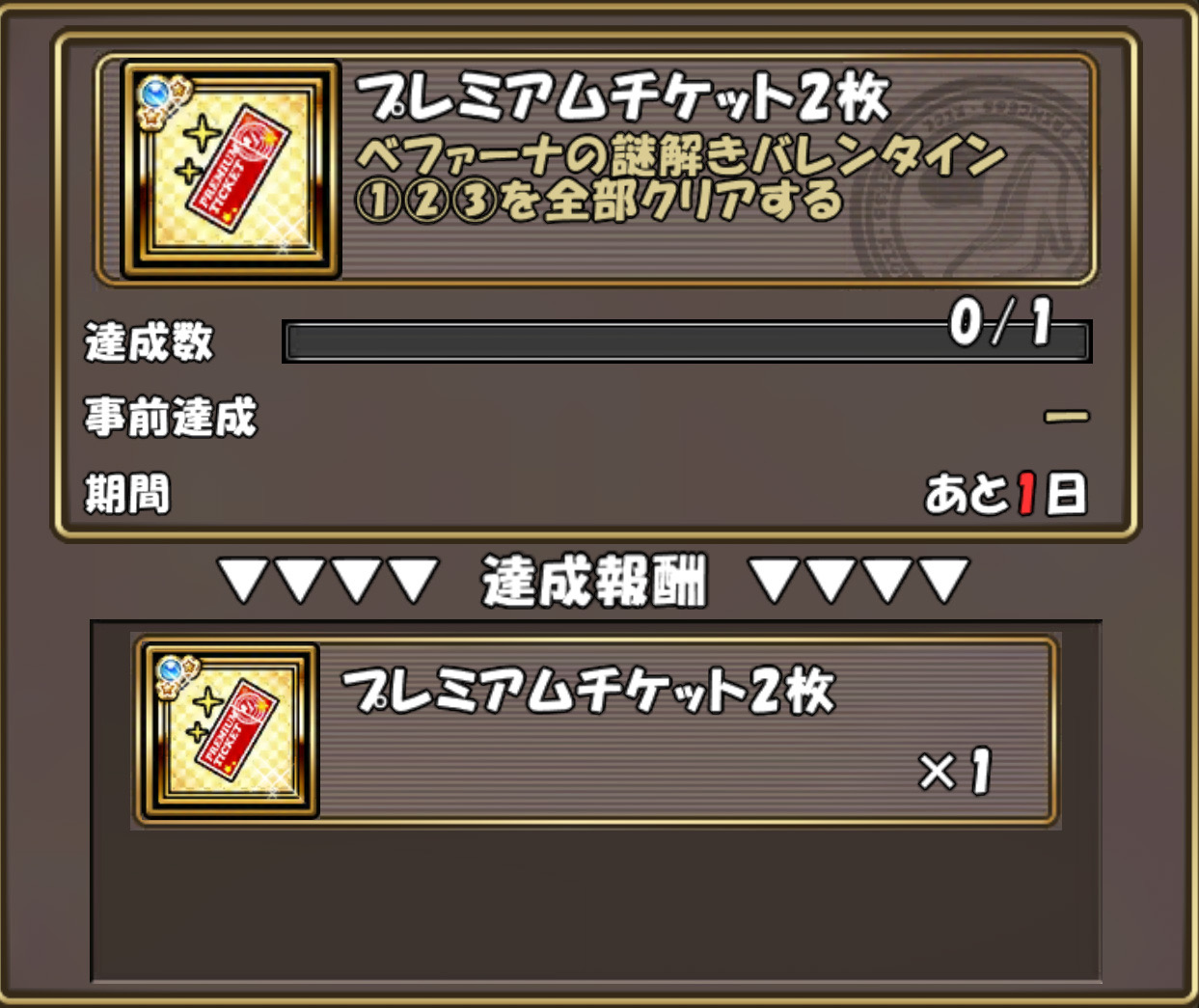Select the 達成報酬 section heading
This screenshot has height=1008, width=1199.
pos(594,582)
